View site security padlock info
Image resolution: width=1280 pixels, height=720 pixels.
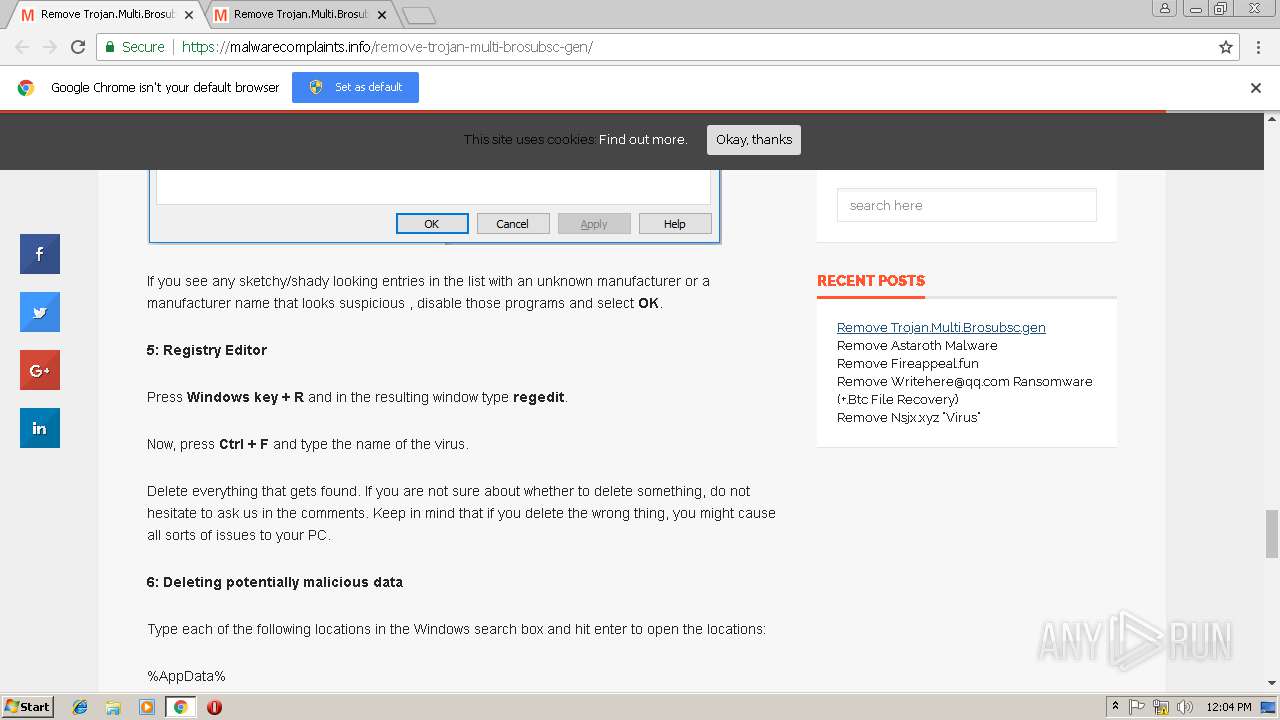(110, 47)
